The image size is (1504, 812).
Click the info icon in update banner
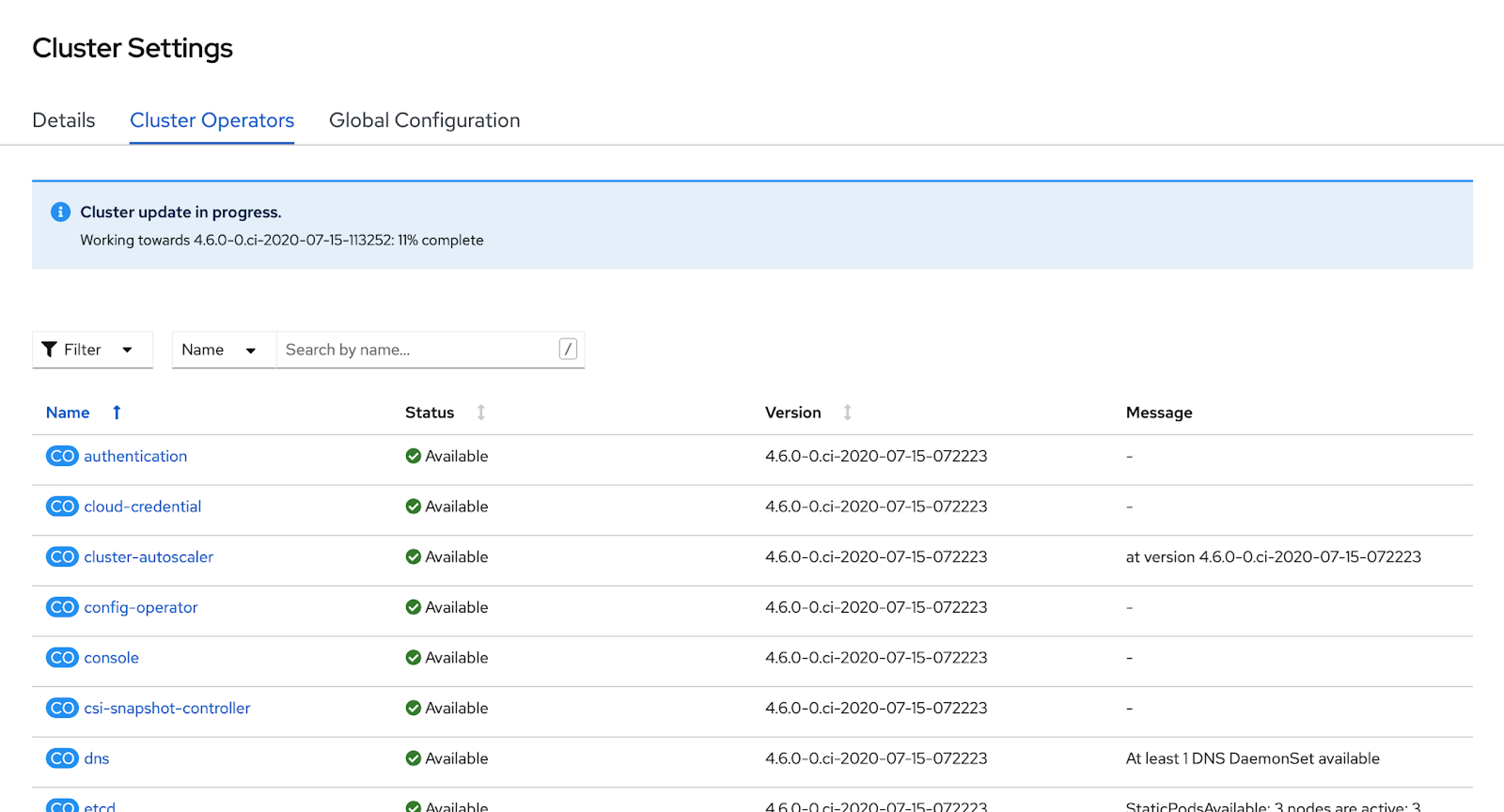tap(61, 212)
